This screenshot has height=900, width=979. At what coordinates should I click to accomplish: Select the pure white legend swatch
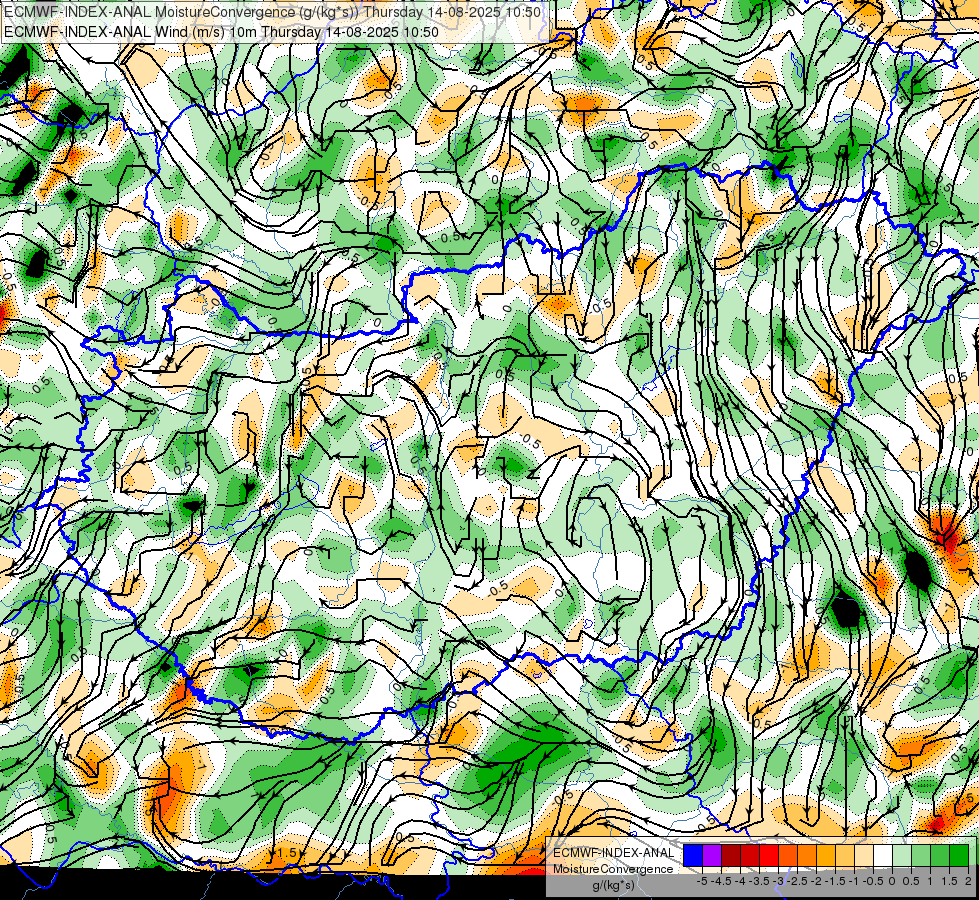[883, 855]
